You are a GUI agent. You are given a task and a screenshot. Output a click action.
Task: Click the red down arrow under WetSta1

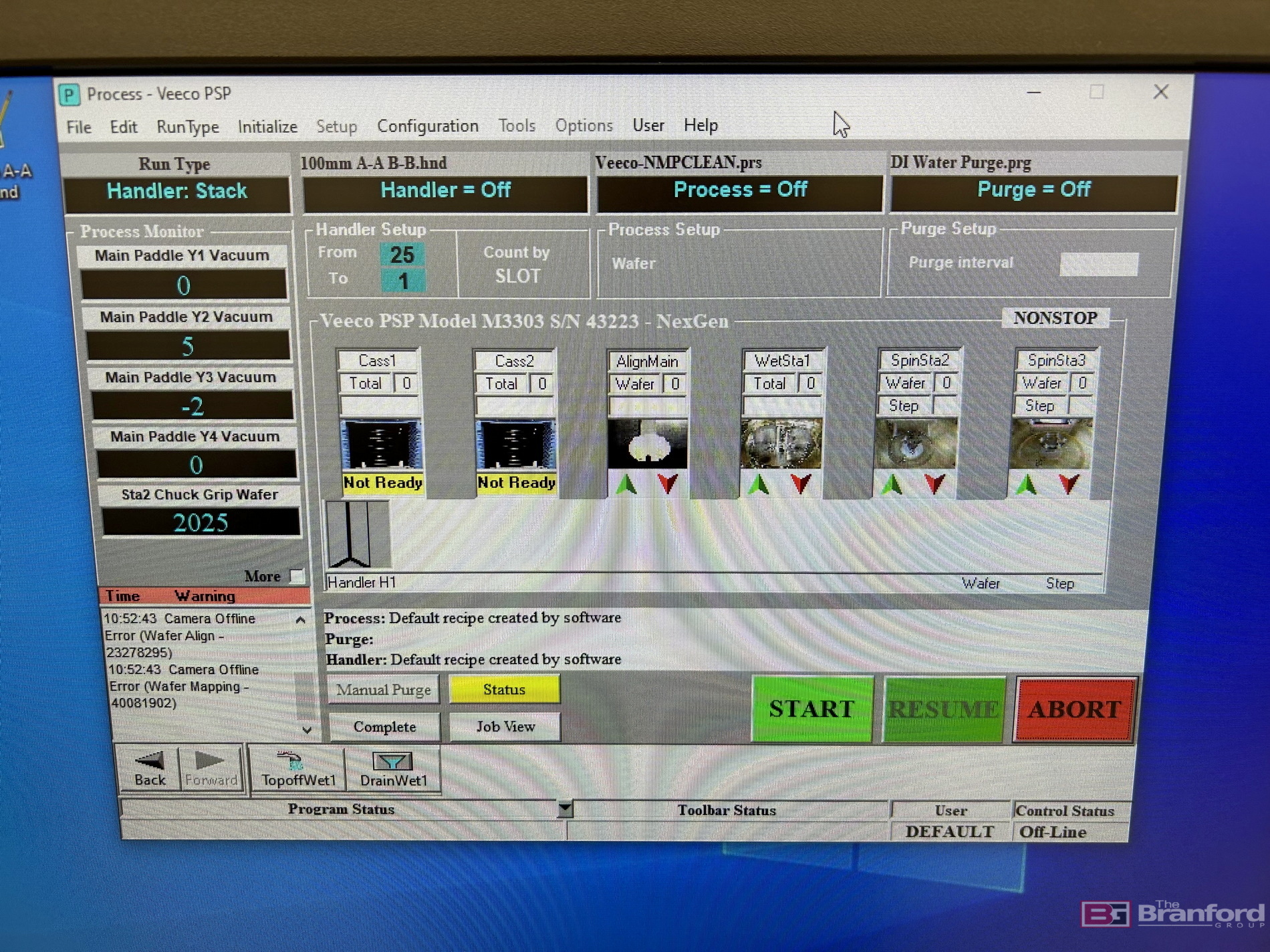[x=799, y=485]
